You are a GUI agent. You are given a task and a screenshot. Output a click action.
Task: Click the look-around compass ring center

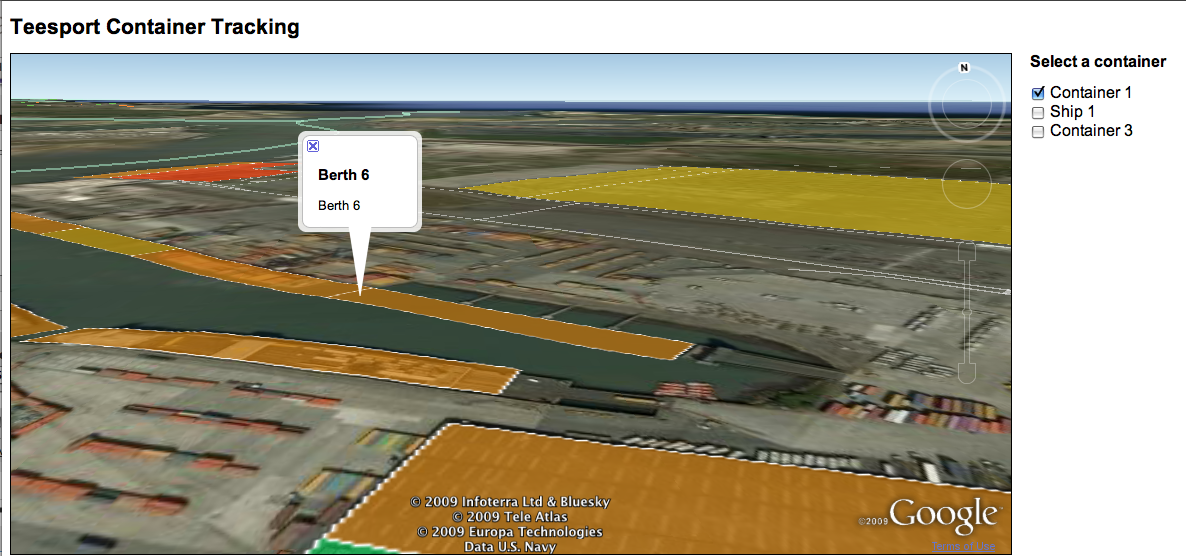point(964,104)
